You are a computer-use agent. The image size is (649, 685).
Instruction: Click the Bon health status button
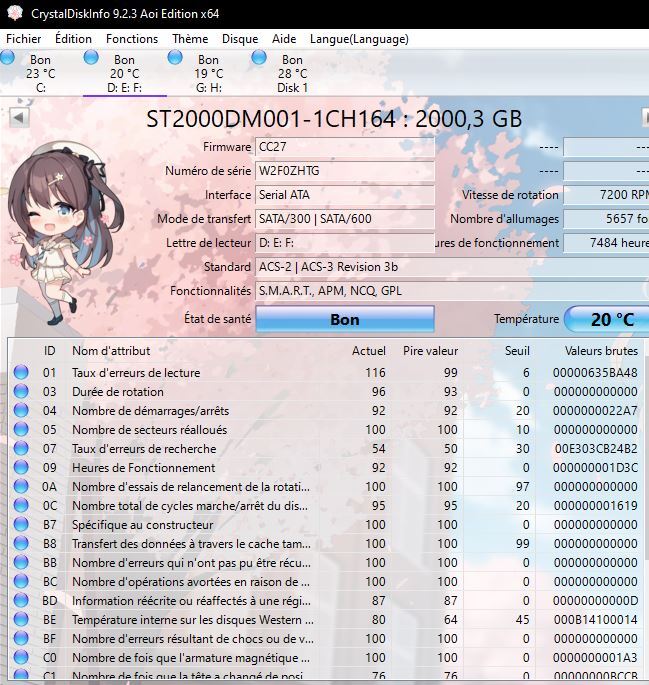point(345,319)
